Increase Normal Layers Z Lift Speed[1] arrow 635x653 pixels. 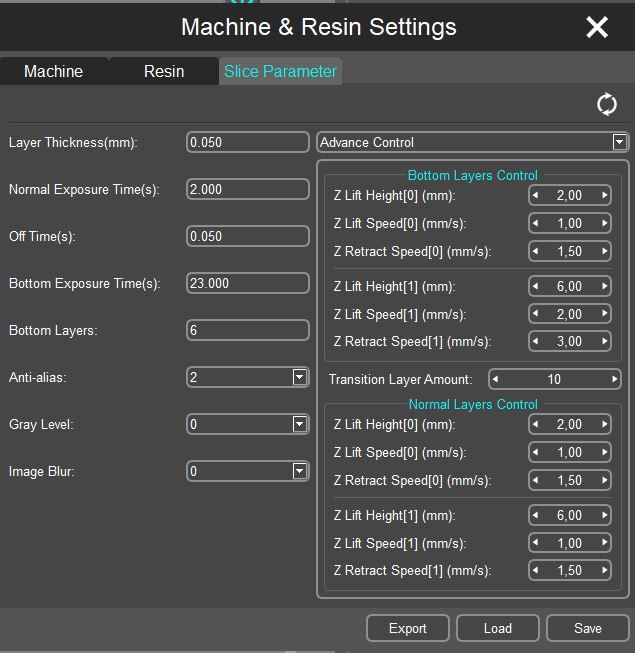pyautogui.click(x=605, y=544)
